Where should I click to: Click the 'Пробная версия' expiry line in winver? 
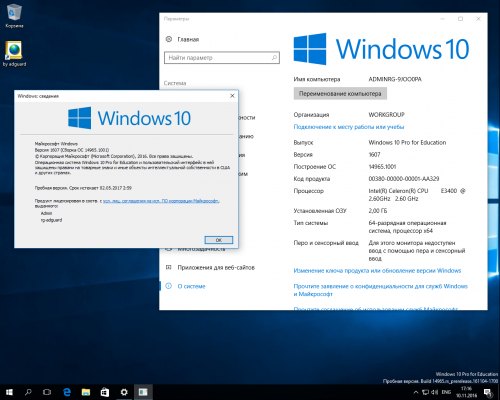(x=83, y=188)
